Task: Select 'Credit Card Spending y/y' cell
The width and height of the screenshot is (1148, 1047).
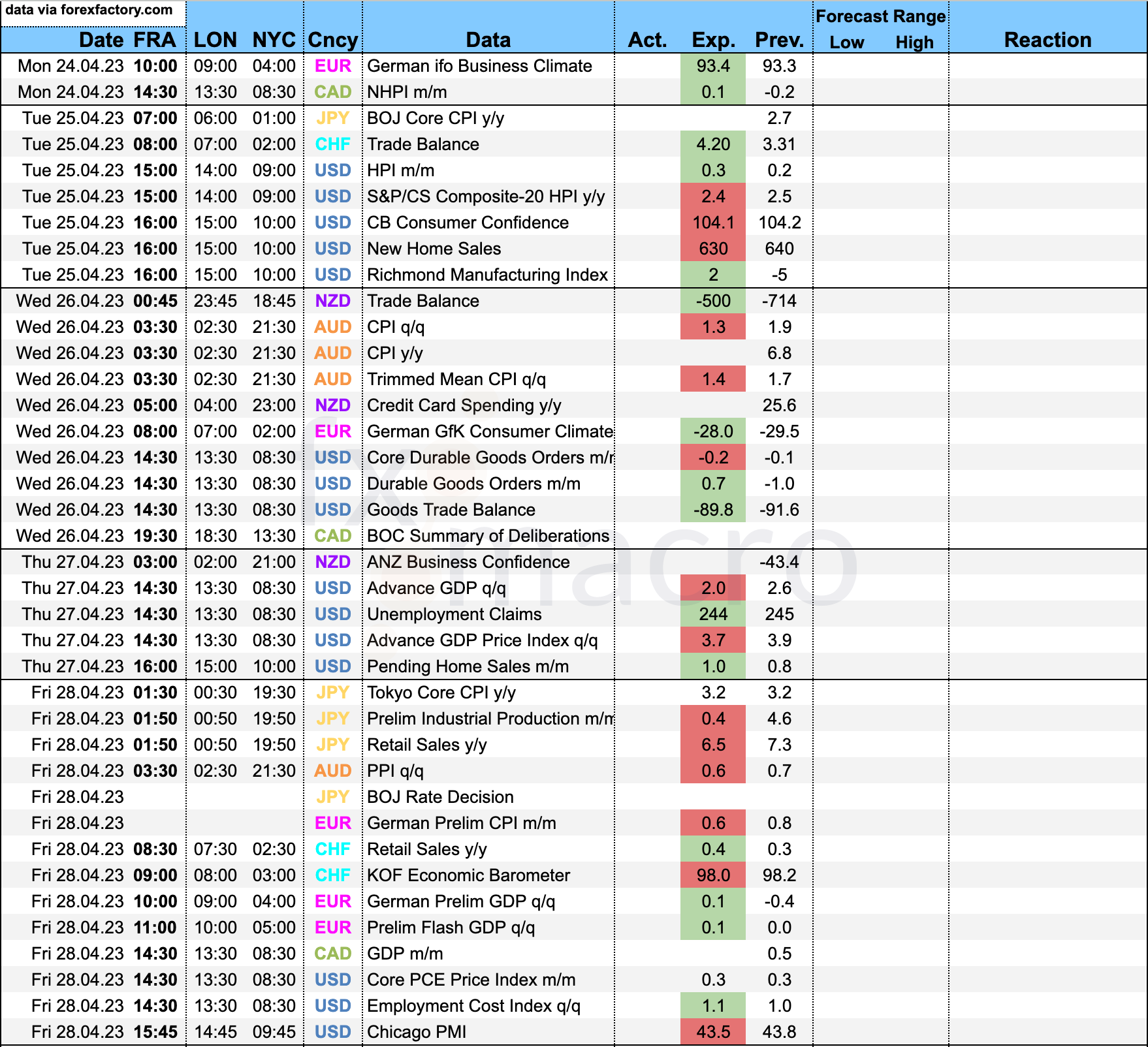Action: (x=488, y=405)
